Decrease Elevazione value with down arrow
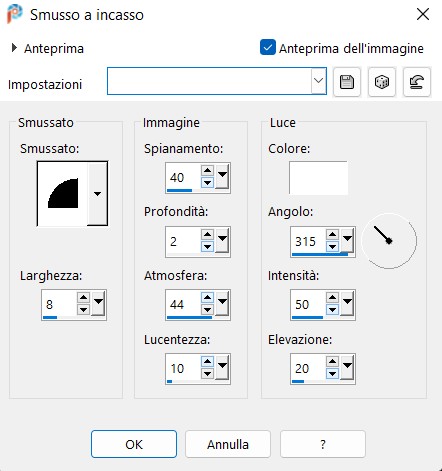The image size is (442, 471). (x=332, y=374)
